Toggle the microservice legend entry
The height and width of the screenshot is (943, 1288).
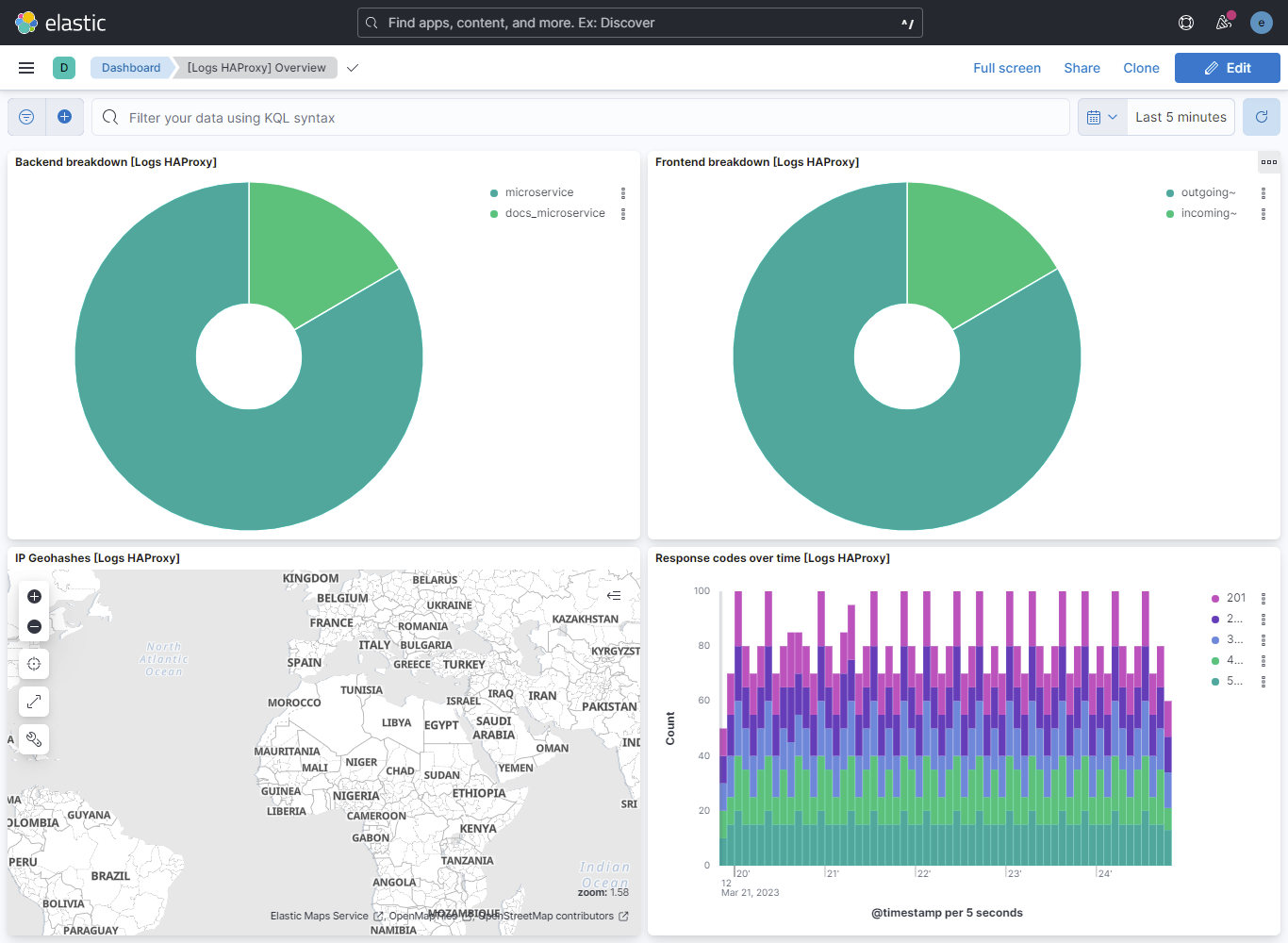coord(538,191)
